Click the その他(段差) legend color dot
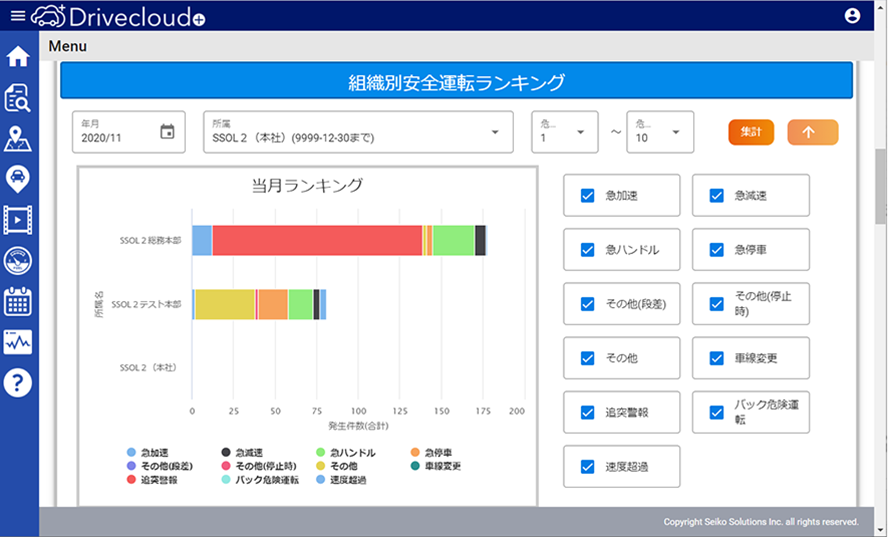This screenshot has width=888, height=537. click(131, 466)
